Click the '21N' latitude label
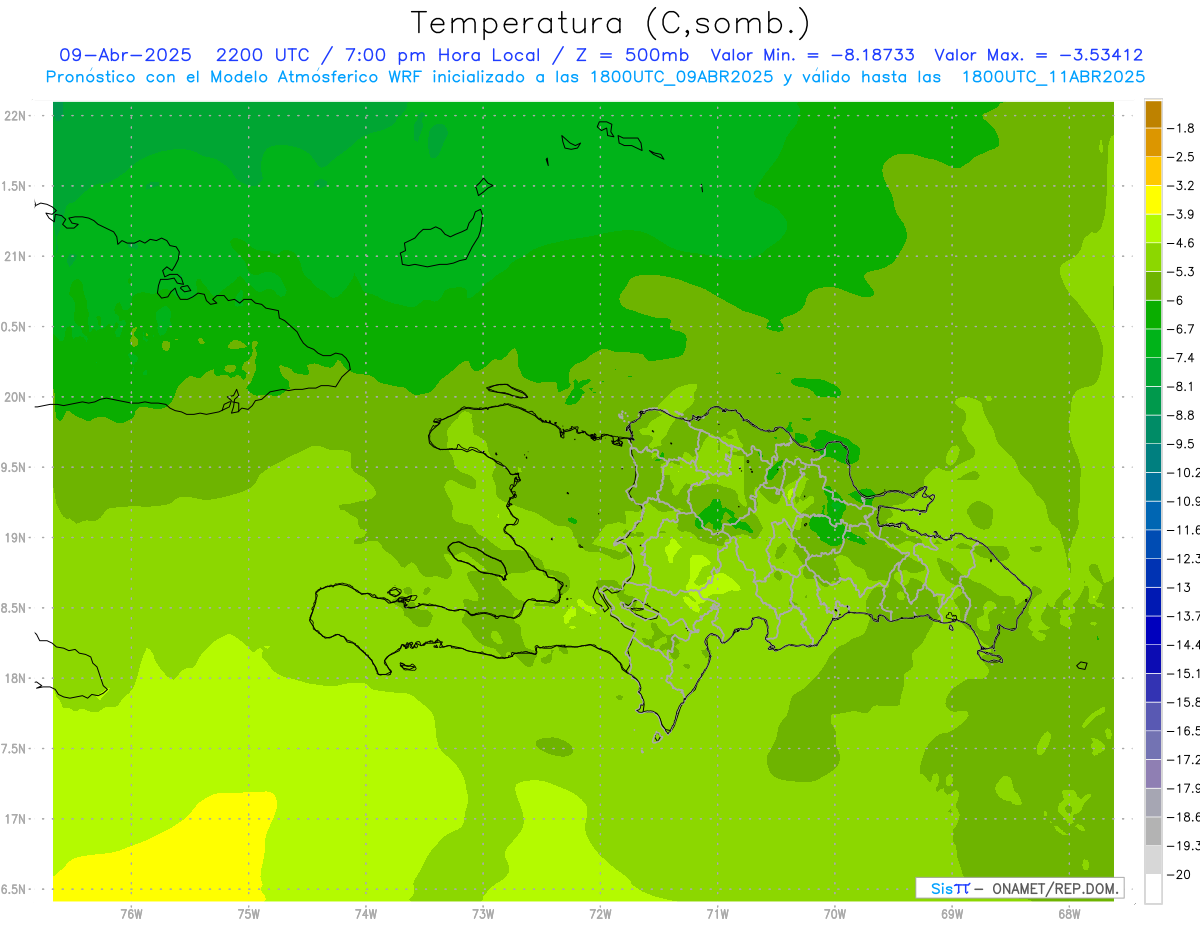Viewport: 1200px width, 927px height. coord(16,257)
